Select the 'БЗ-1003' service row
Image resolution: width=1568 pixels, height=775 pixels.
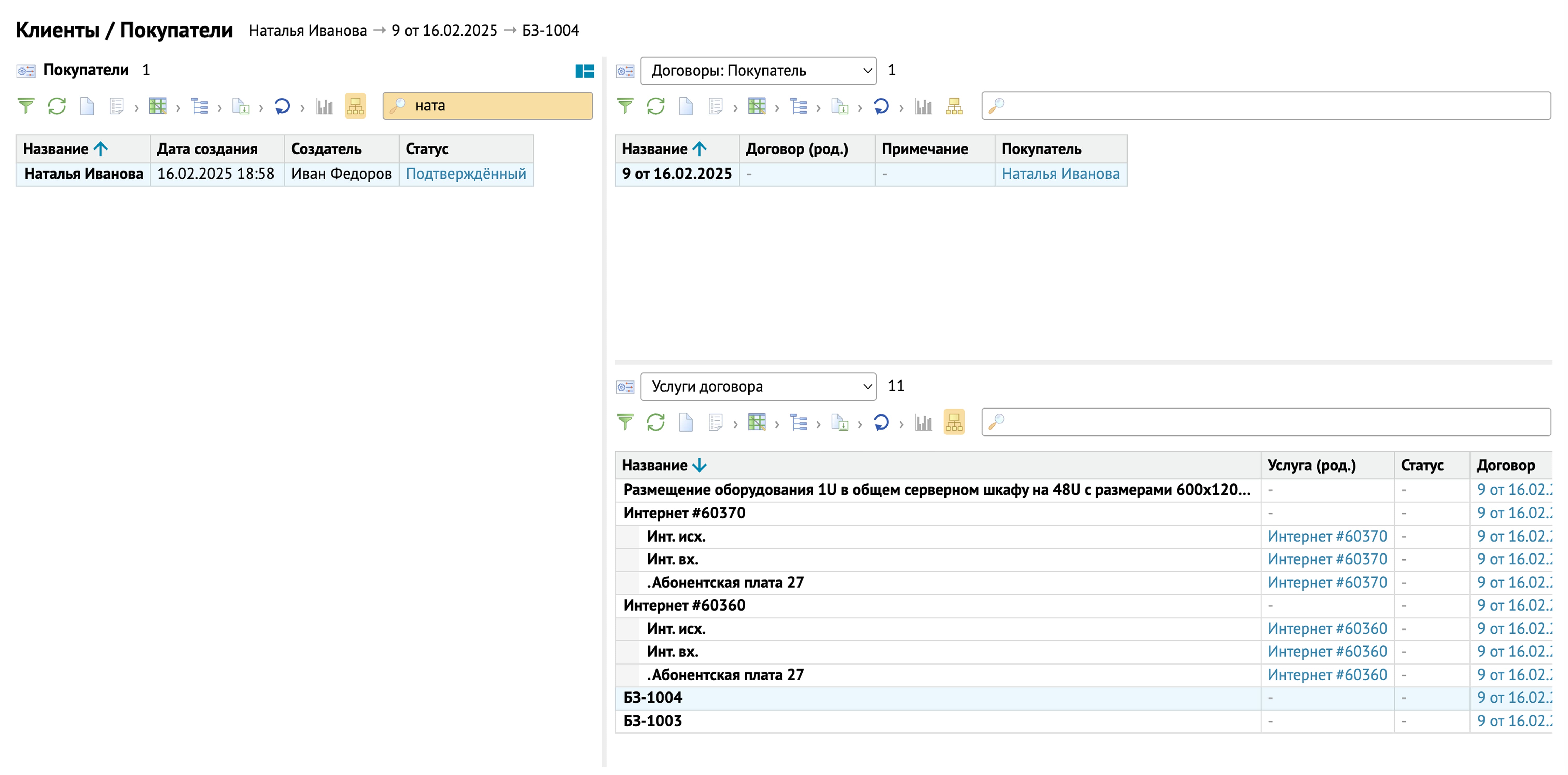[x=1083, y=721]
